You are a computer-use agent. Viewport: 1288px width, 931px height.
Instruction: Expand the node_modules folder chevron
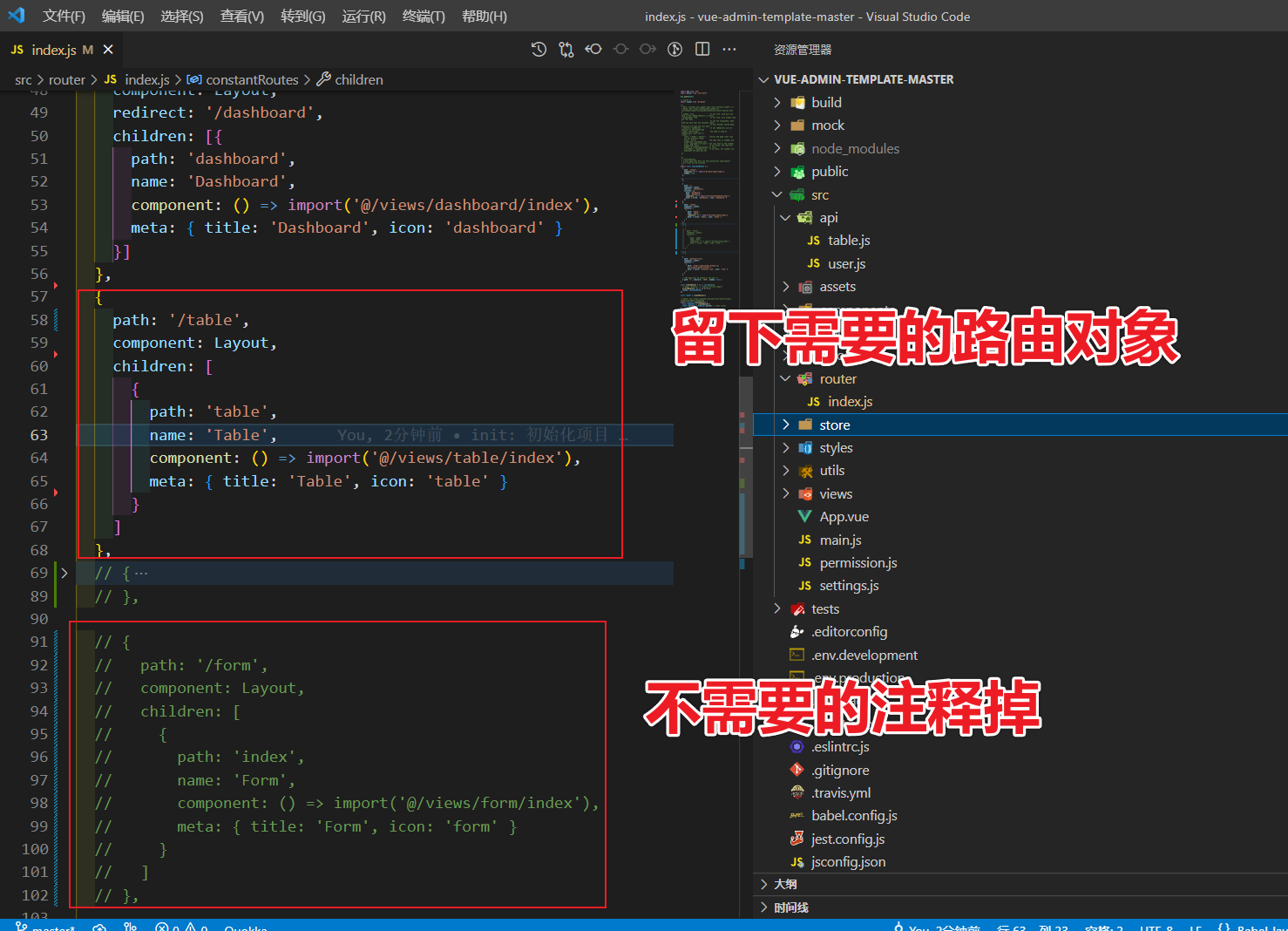click(x=777, y=148)
